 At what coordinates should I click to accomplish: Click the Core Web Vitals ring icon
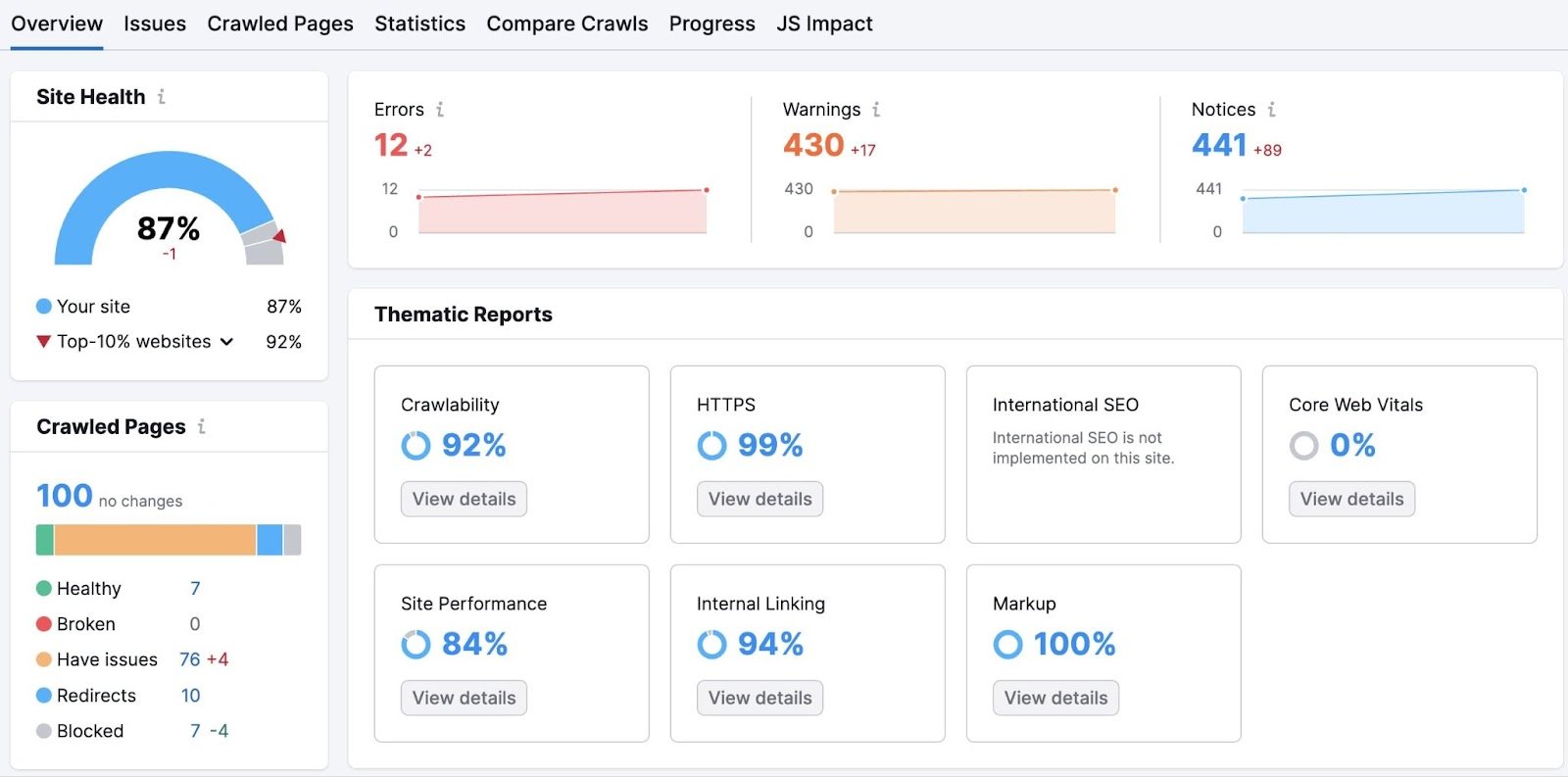[1303, 446]
